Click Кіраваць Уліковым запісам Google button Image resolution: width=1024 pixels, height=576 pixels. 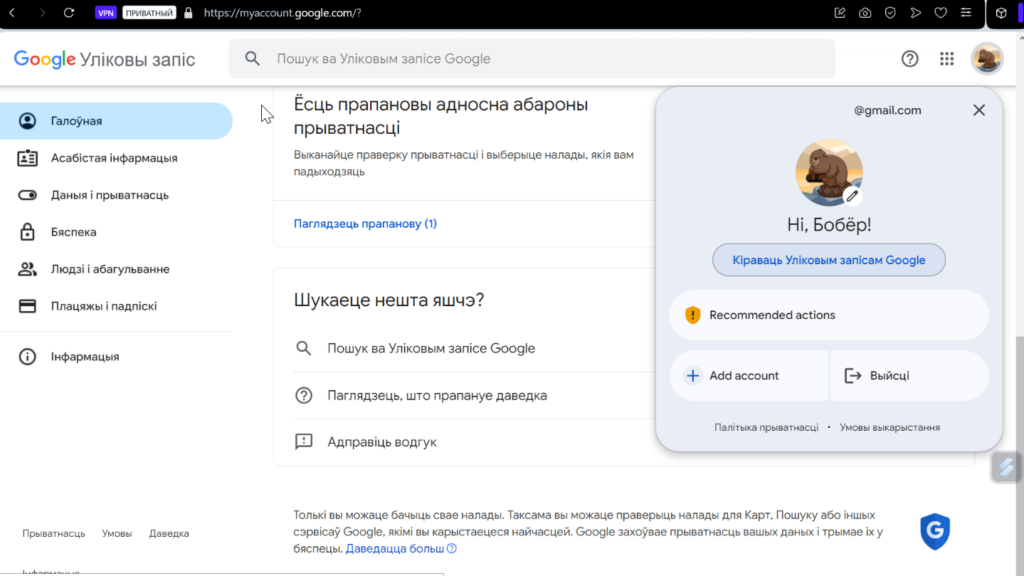829,260
